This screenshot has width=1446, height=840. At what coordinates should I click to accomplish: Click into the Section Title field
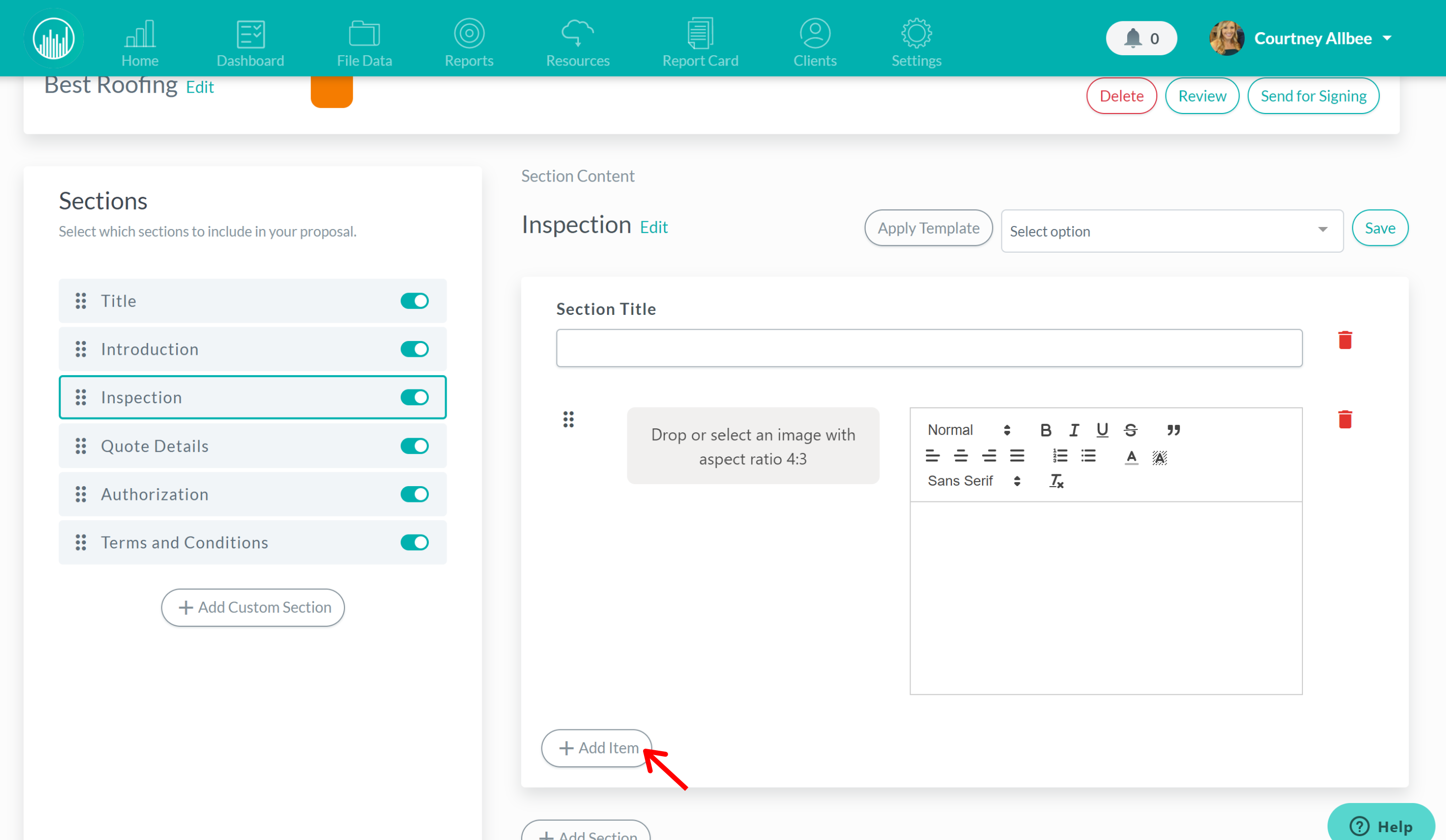[929, 348]
